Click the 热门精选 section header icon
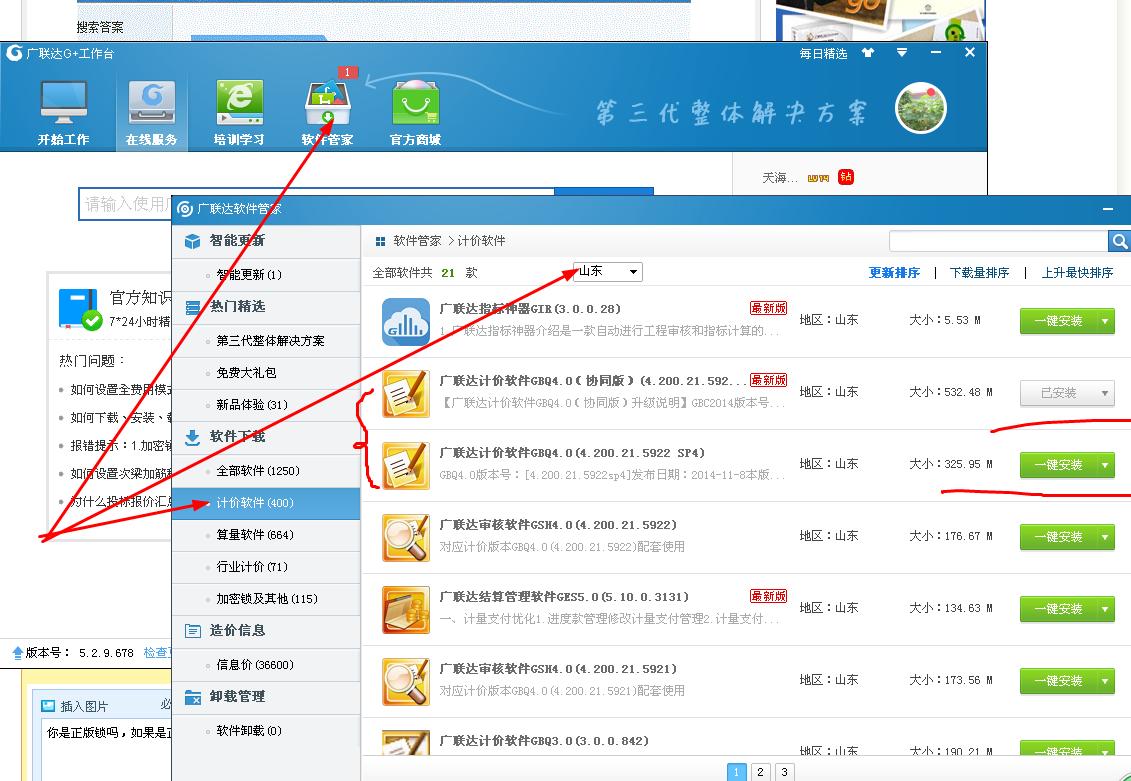The width and height of the screenshot is (1131, 781). (193, 307)
